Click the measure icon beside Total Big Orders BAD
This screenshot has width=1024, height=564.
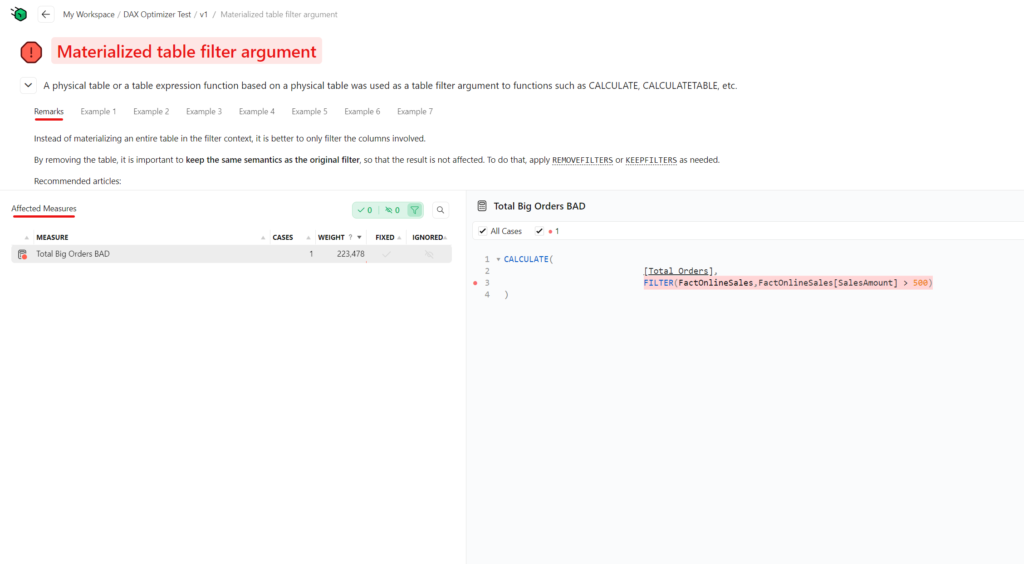pos(22,254)
